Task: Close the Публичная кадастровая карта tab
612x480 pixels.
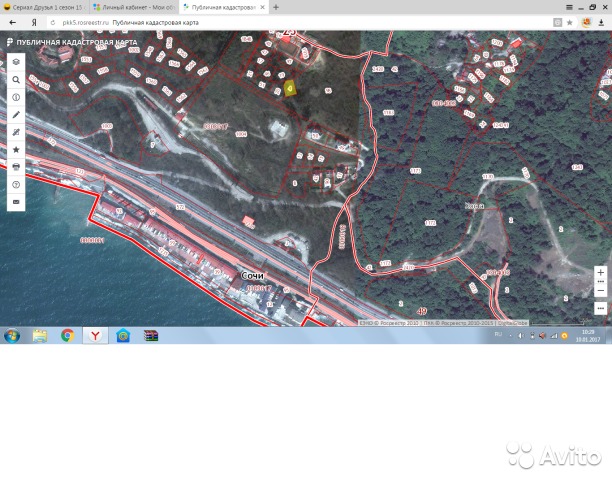Action: tap(263, 7)
